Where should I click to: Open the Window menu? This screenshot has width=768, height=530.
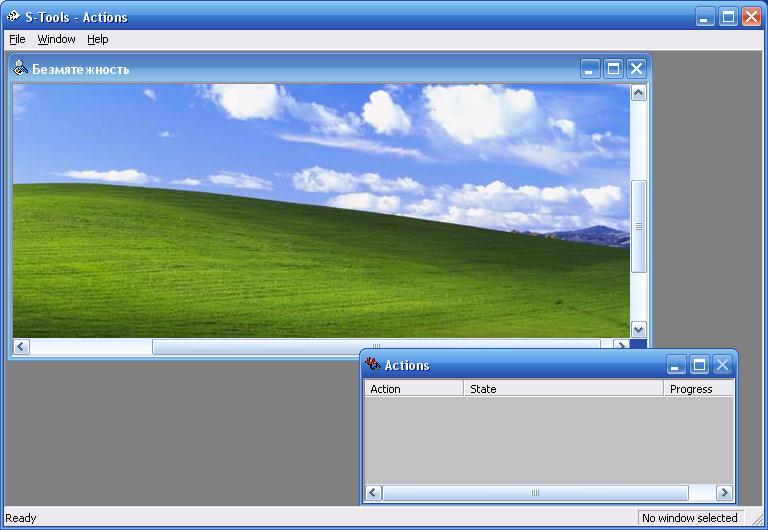tap(56, 39)
